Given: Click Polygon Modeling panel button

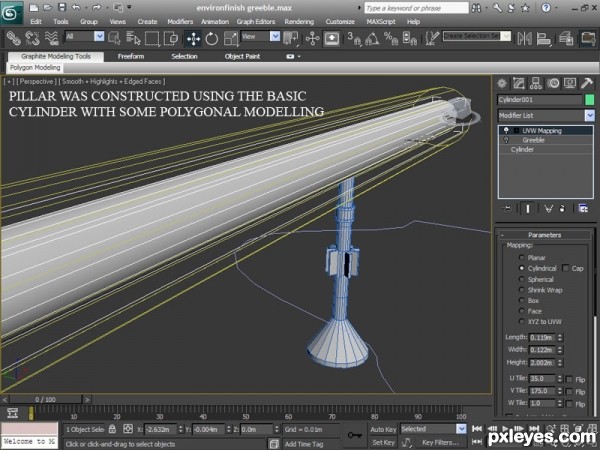Looking at the screenshot, I should (35, 68).
